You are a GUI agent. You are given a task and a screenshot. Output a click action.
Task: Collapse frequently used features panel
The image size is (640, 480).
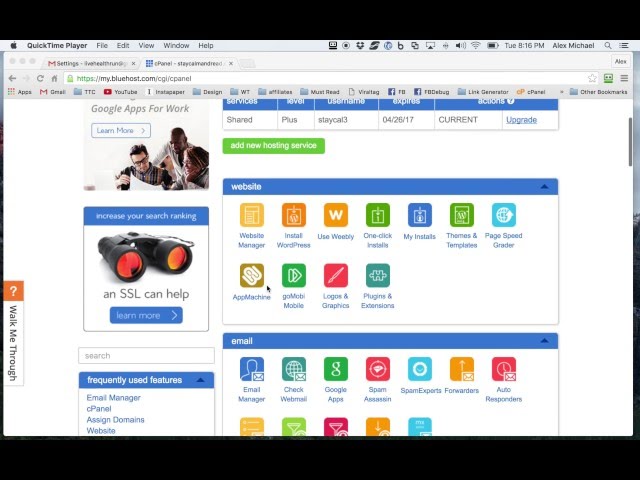200,380
